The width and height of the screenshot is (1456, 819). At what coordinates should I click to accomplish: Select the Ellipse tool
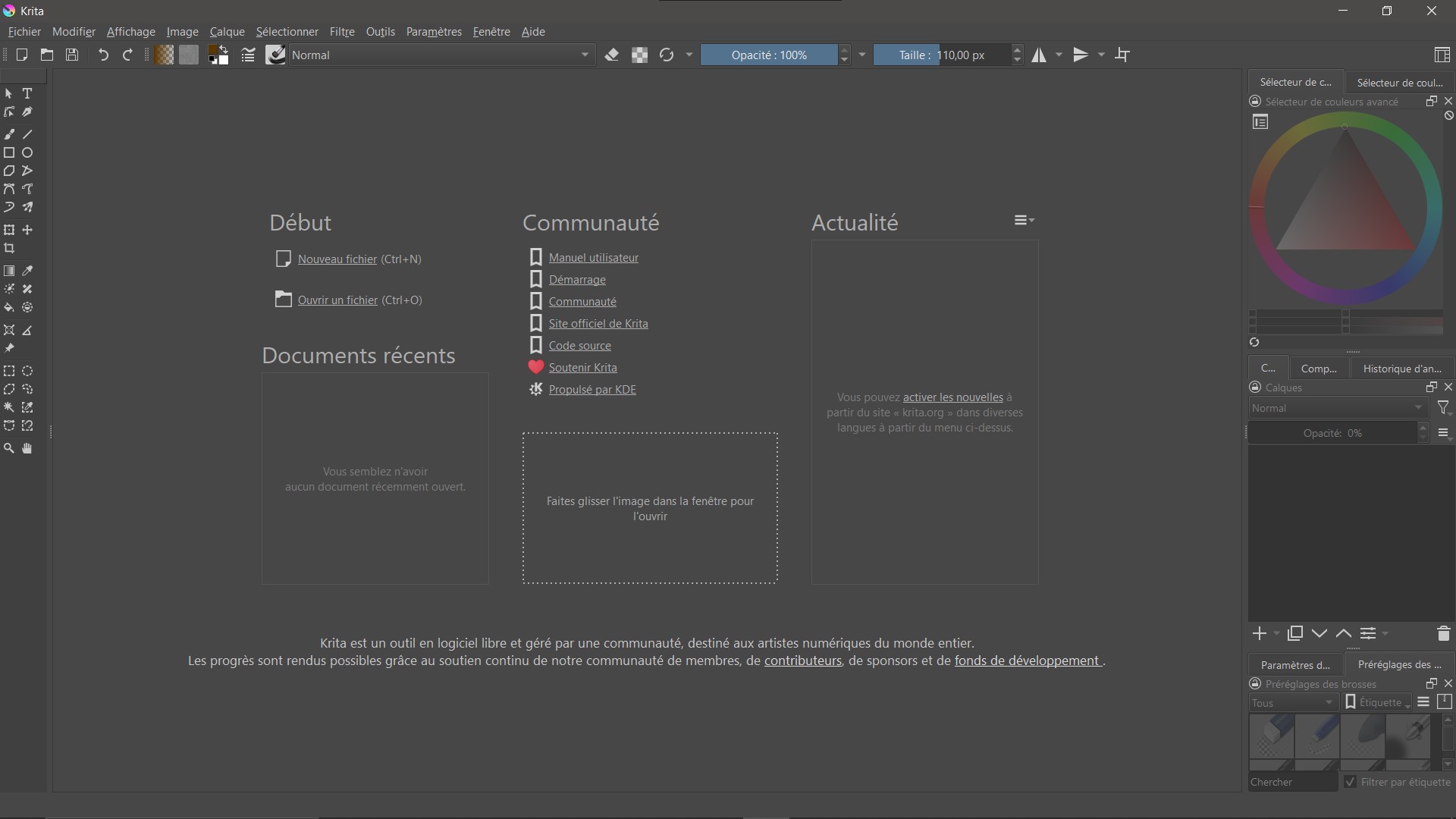coord(27,152)
